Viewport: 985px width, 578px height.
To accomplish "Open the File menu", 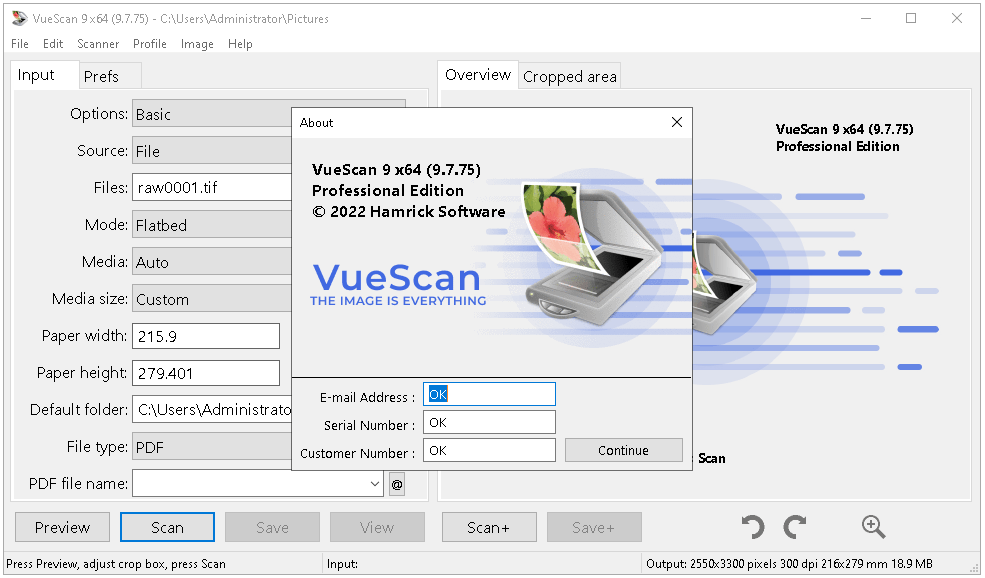I will (x=19, y=44).
